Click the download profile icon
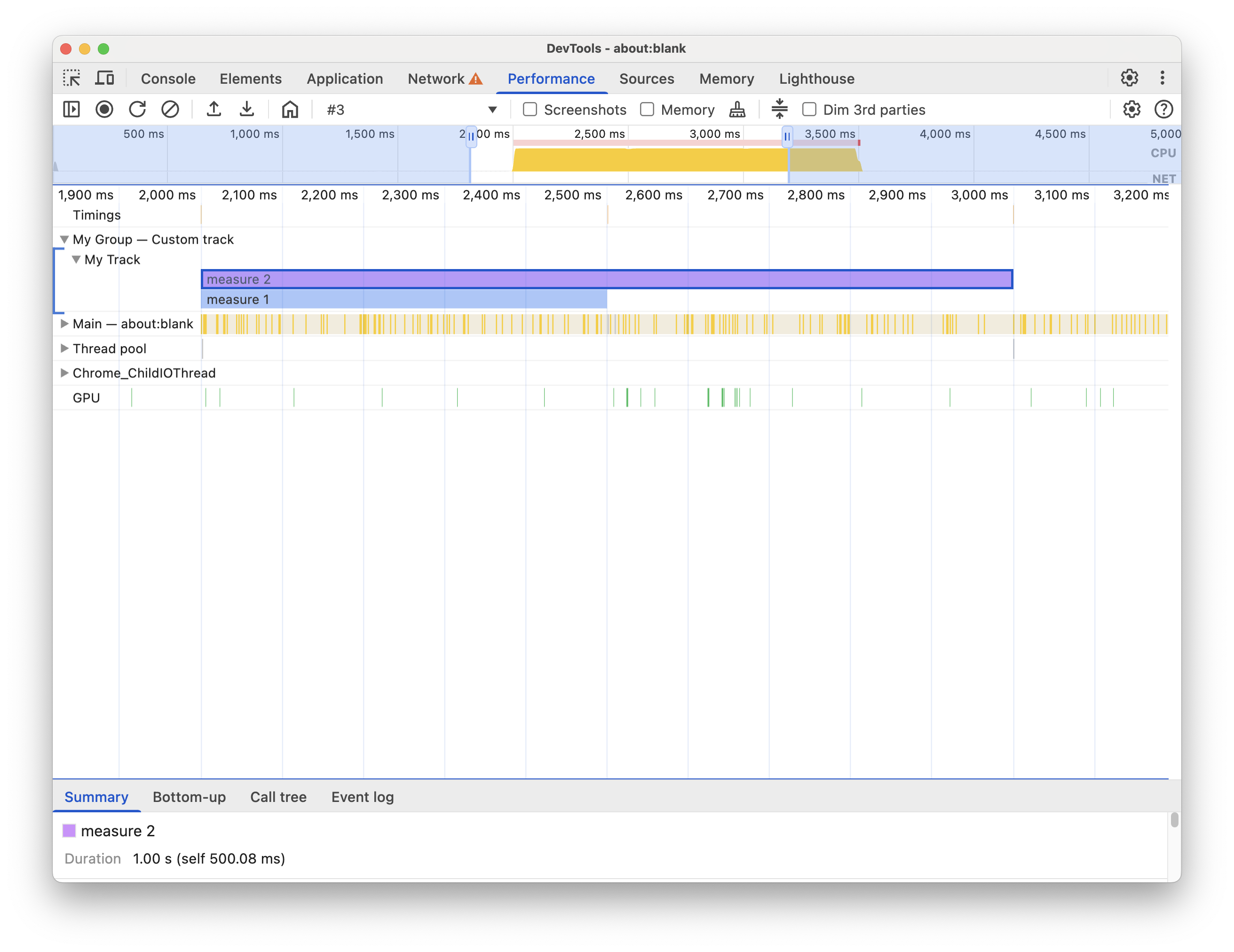The width and height of the screenshot is (1234, 952). (248, 108)
